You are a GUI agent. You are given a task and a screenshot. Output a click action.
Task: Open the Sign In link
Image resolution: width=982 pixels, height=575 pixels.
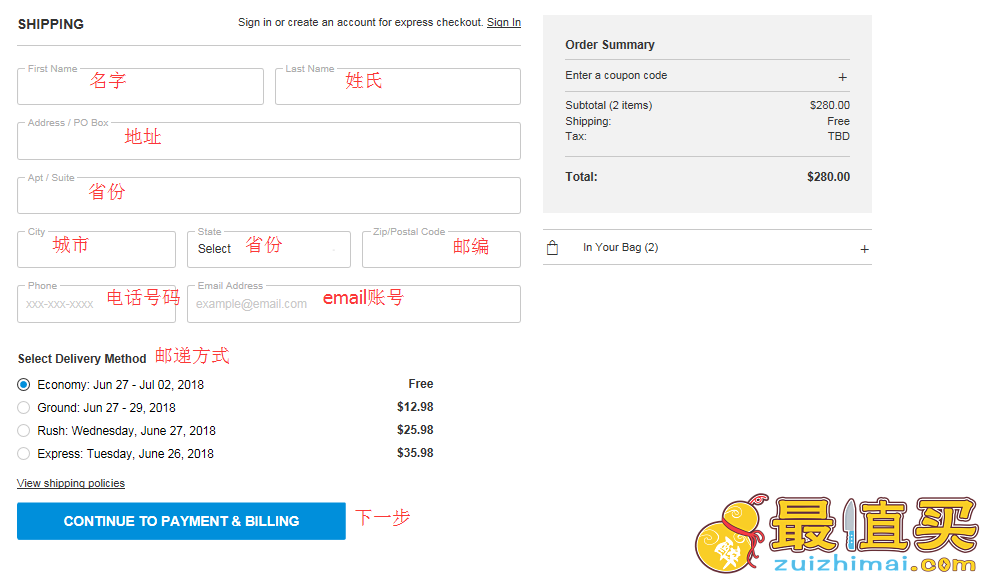504,23
